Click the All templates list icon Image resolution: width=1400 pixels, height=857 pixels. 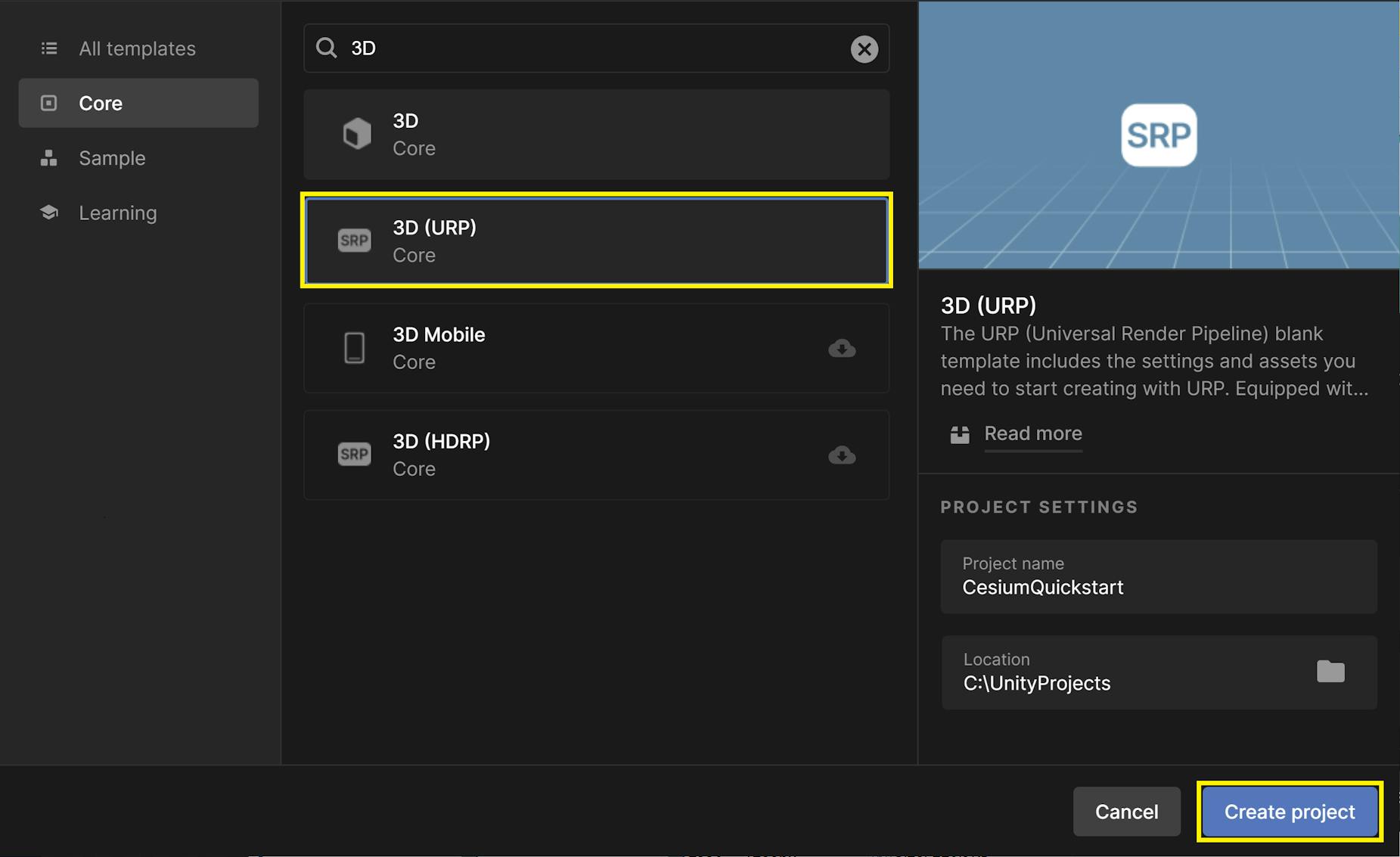pos(48,48)
